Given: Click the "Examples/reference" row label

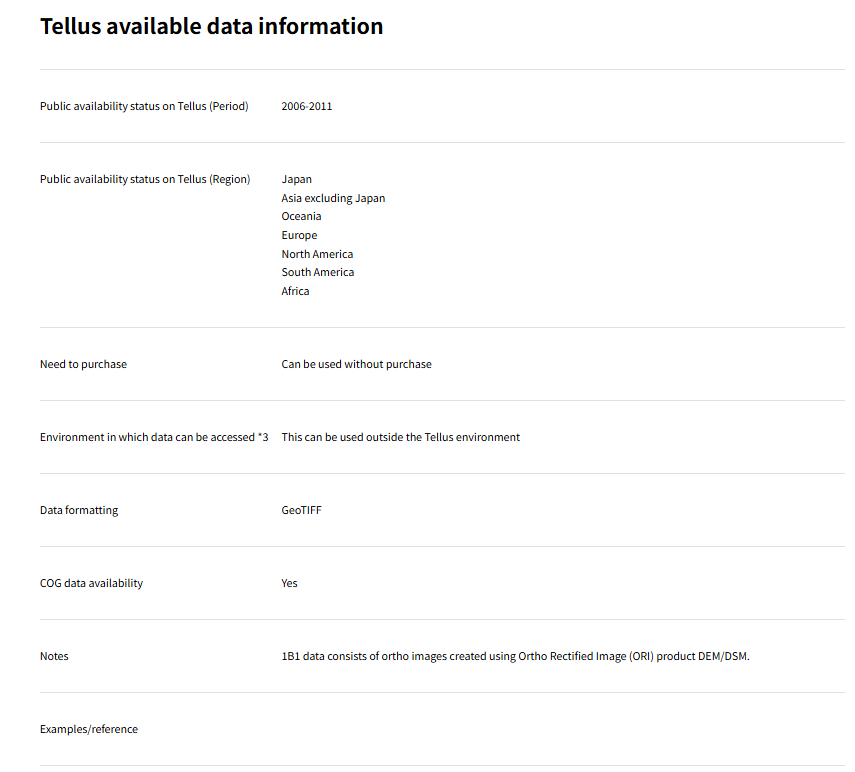Looking at the screenshot, I should point(89,729).
